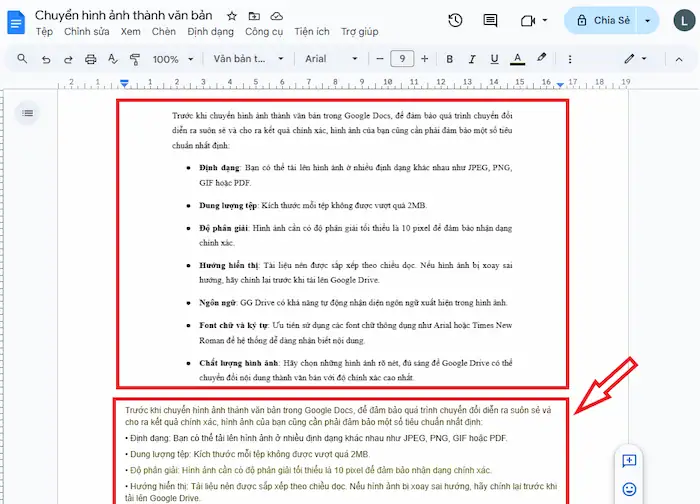Show the document outline sidebar

27,112
